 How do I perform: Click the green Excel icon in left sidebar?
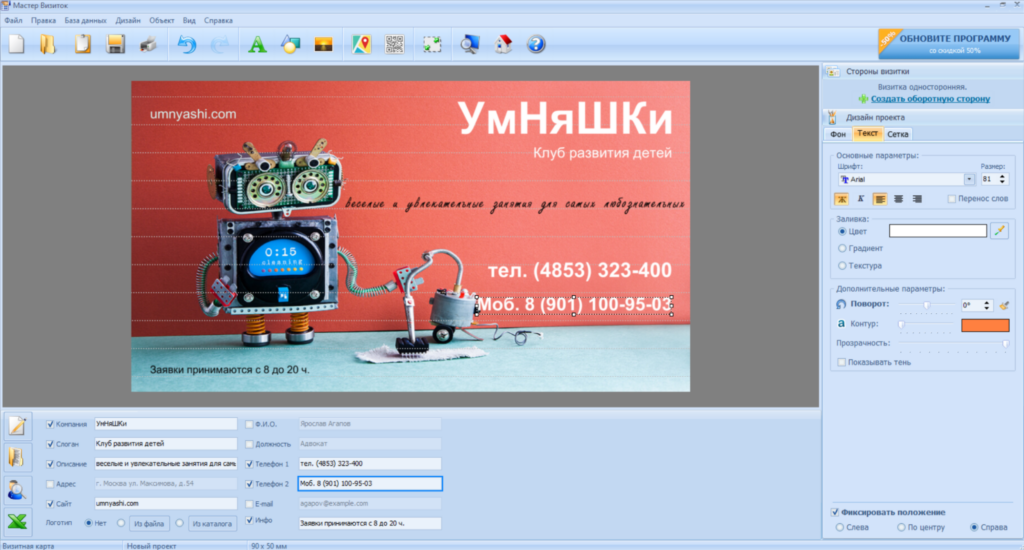click(x=19, y=521)
